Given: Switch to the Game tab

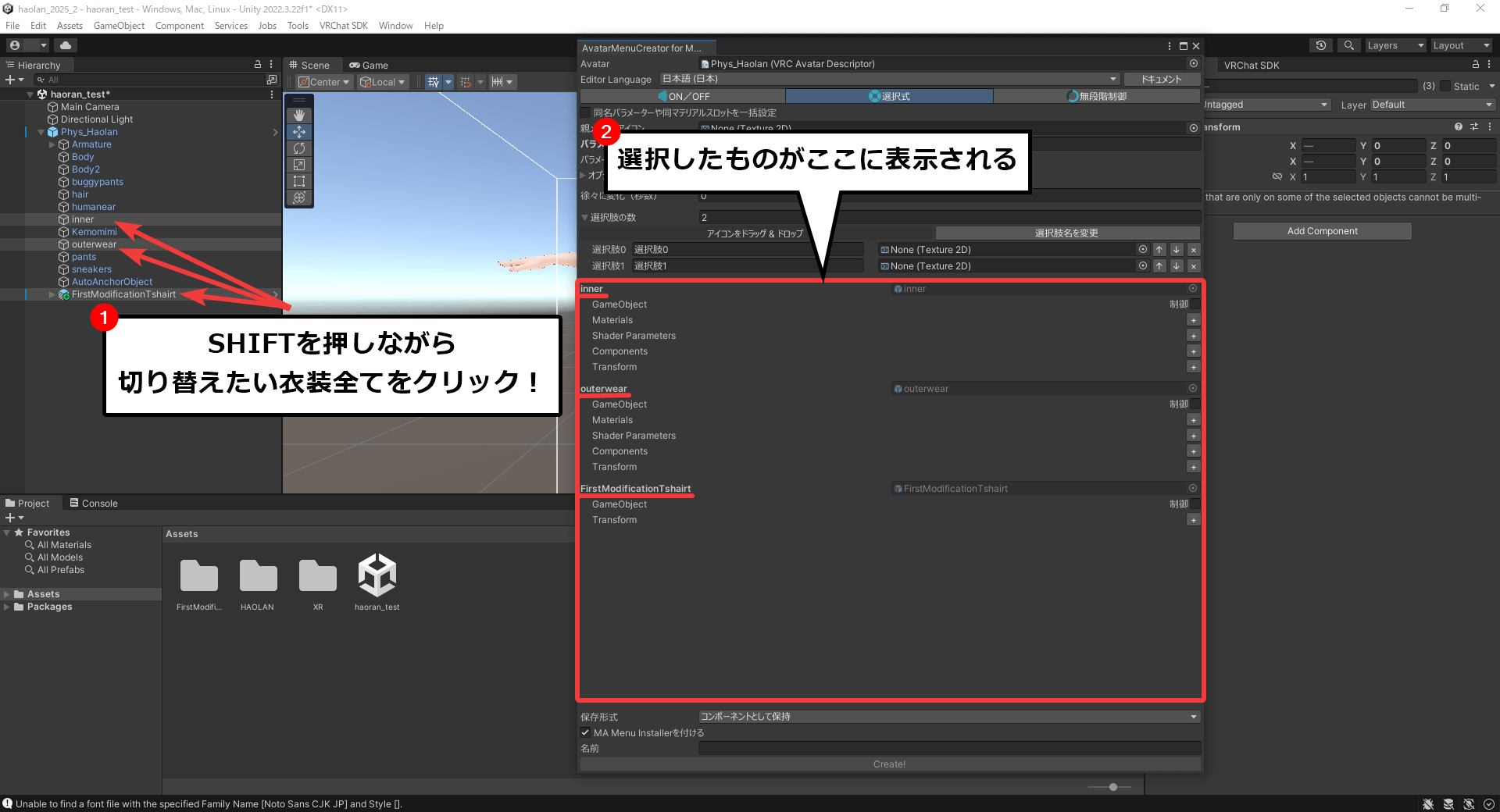Looking at the screenshot, I should click(x=369, y=65).
